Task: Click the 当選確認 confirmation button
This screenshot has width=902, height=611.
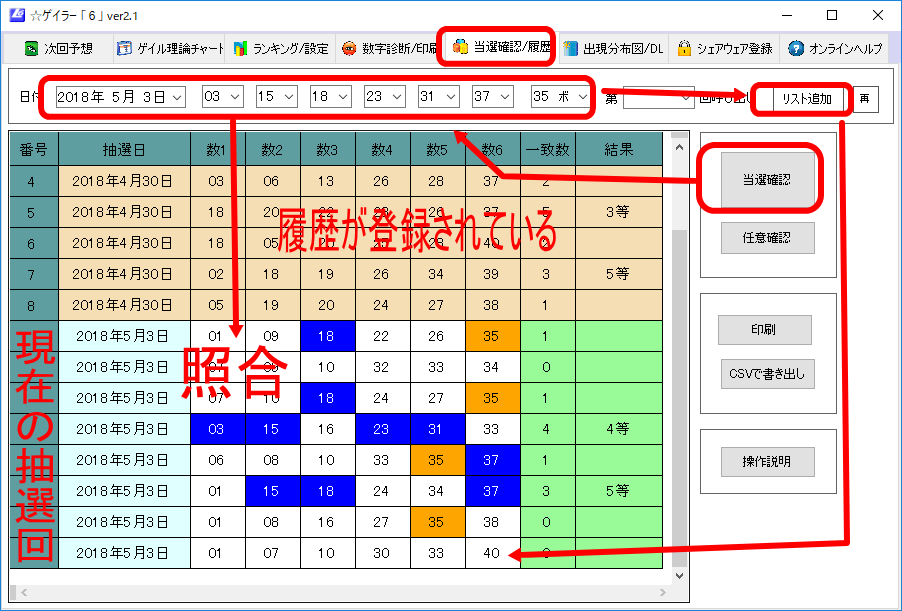Action: (x=765, y=177)
